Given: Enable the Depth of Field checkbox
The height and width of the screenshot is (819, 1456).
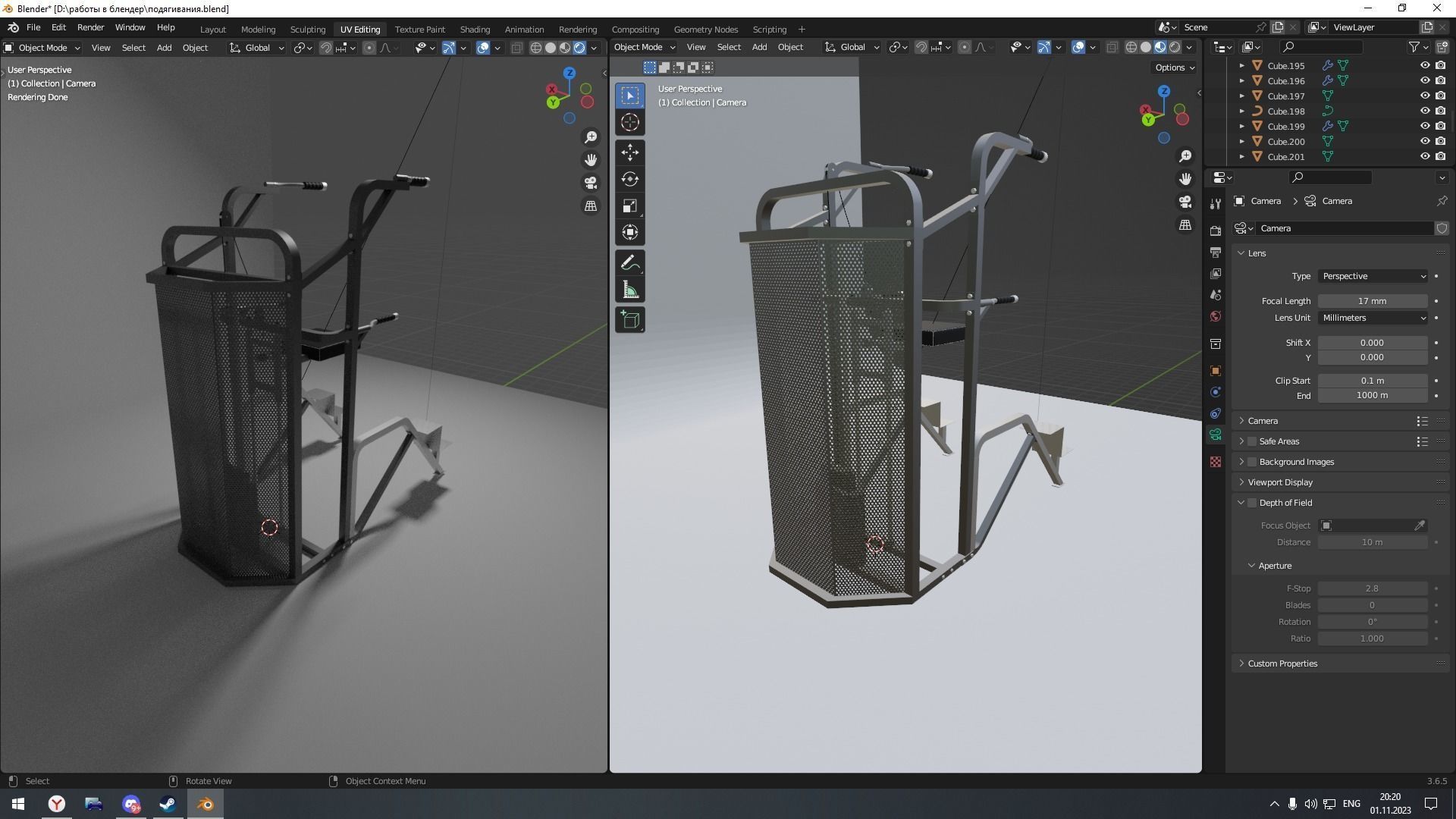Looking at the screenshot, I should (1252, 503).
